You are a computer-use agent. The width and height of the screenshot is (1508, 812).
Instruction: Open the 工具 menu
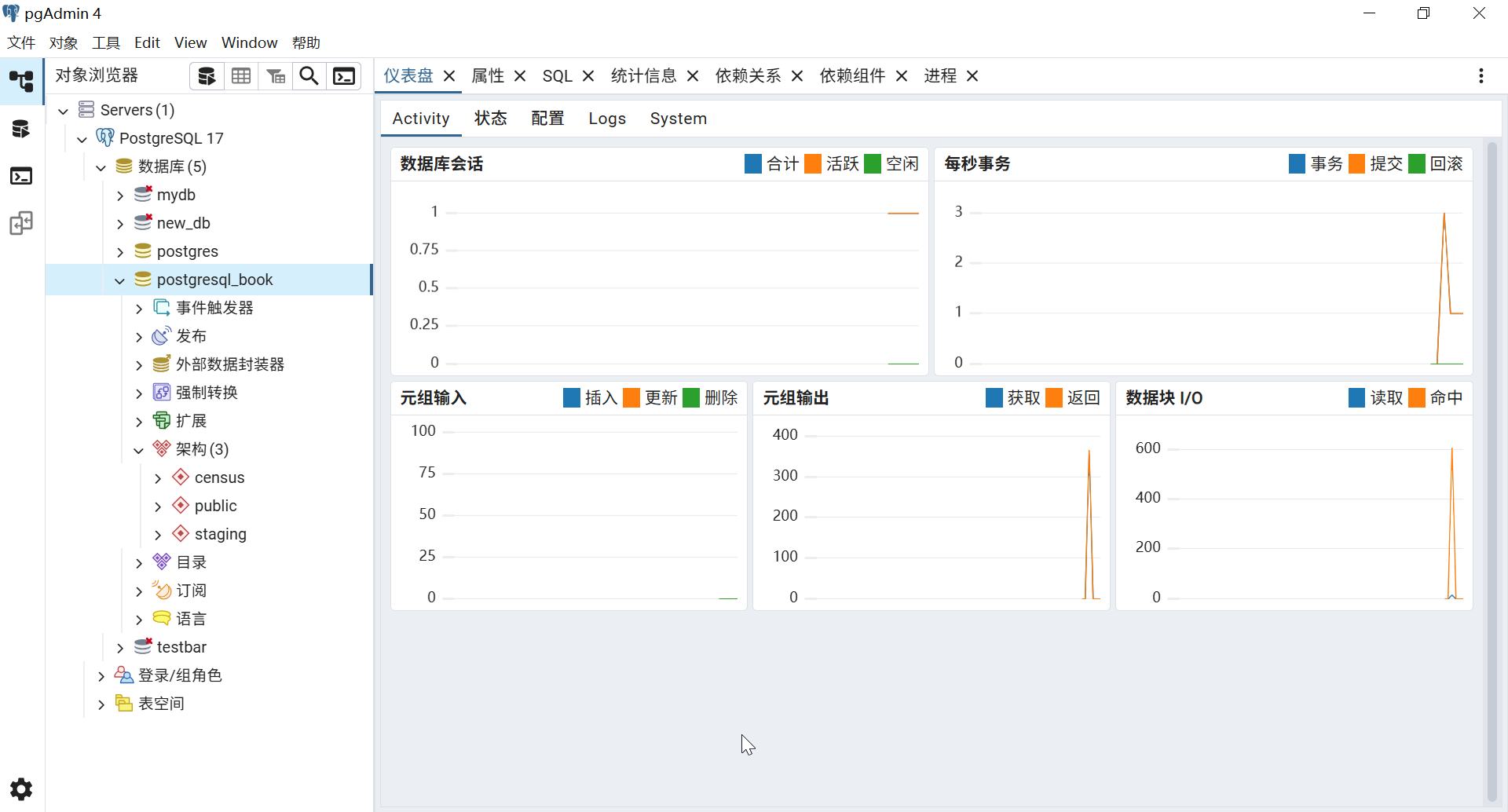click(105, 42)
